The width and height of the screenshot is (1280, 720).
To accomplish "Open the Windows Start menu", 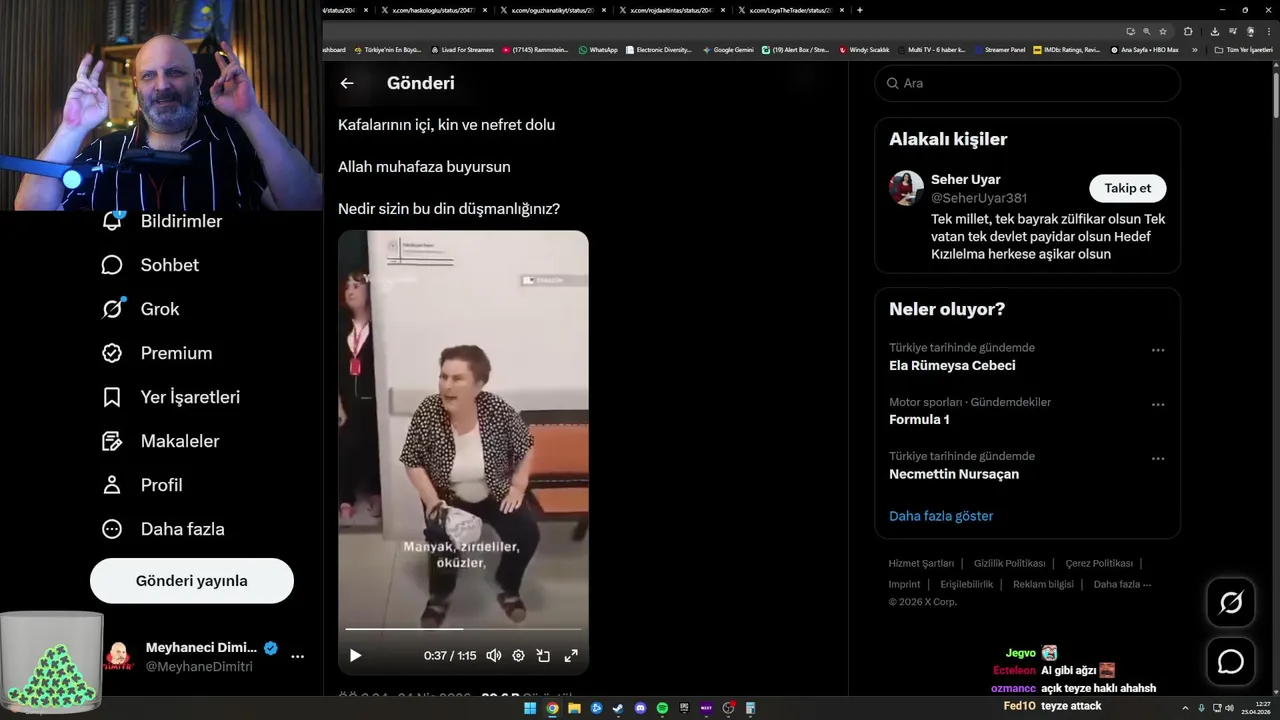I will coord(530,708).
